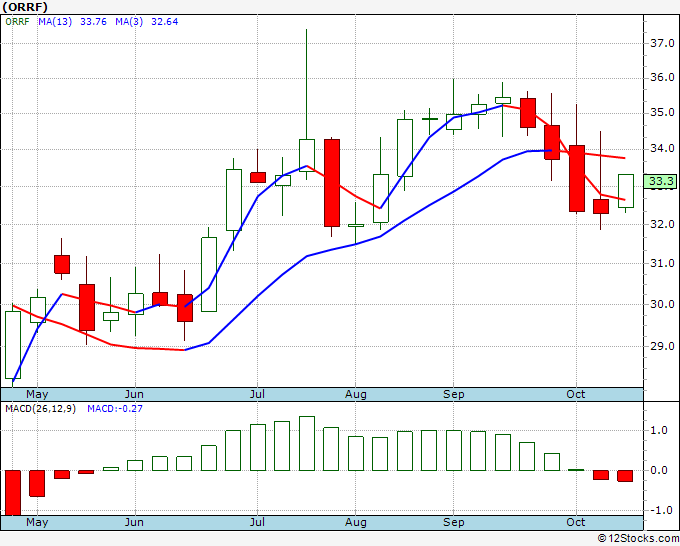The image size is (680, 546).
Task: Click the green ORRF legend label
Action: pyautogui.click(x=17, y=22)
